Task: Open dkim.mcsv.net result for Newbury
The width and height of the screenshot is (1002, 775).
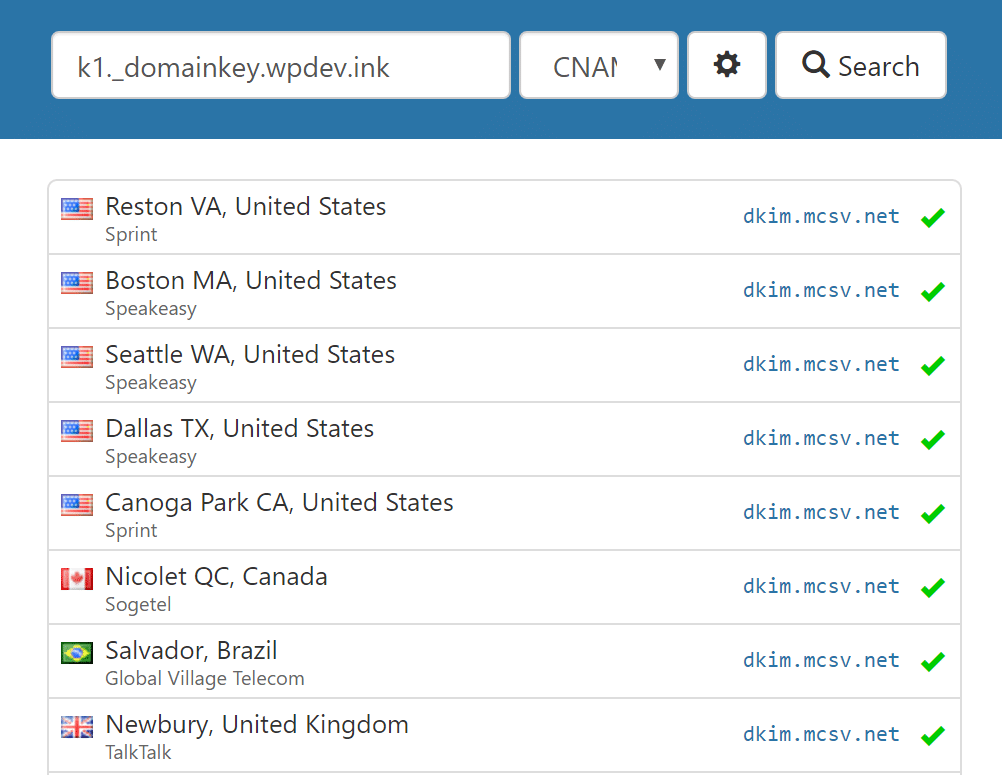Action: click(821, 735)
